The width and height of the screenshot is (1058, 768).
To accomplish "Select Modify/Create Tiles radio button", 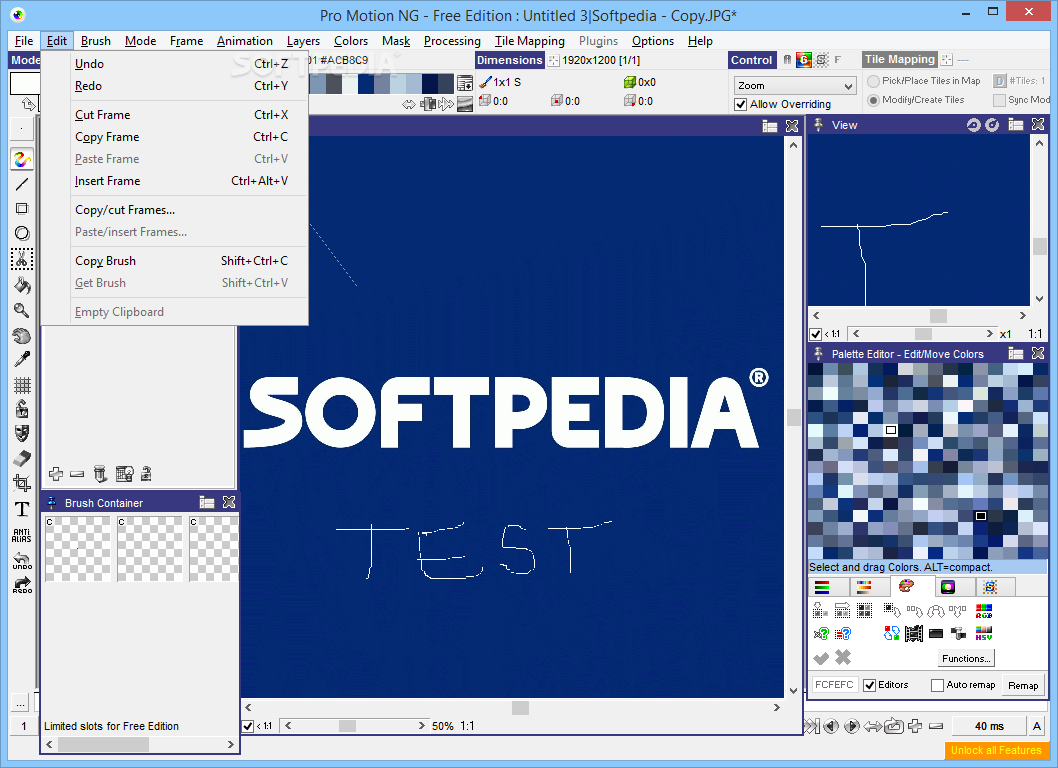I will click(x=874, y=100).
